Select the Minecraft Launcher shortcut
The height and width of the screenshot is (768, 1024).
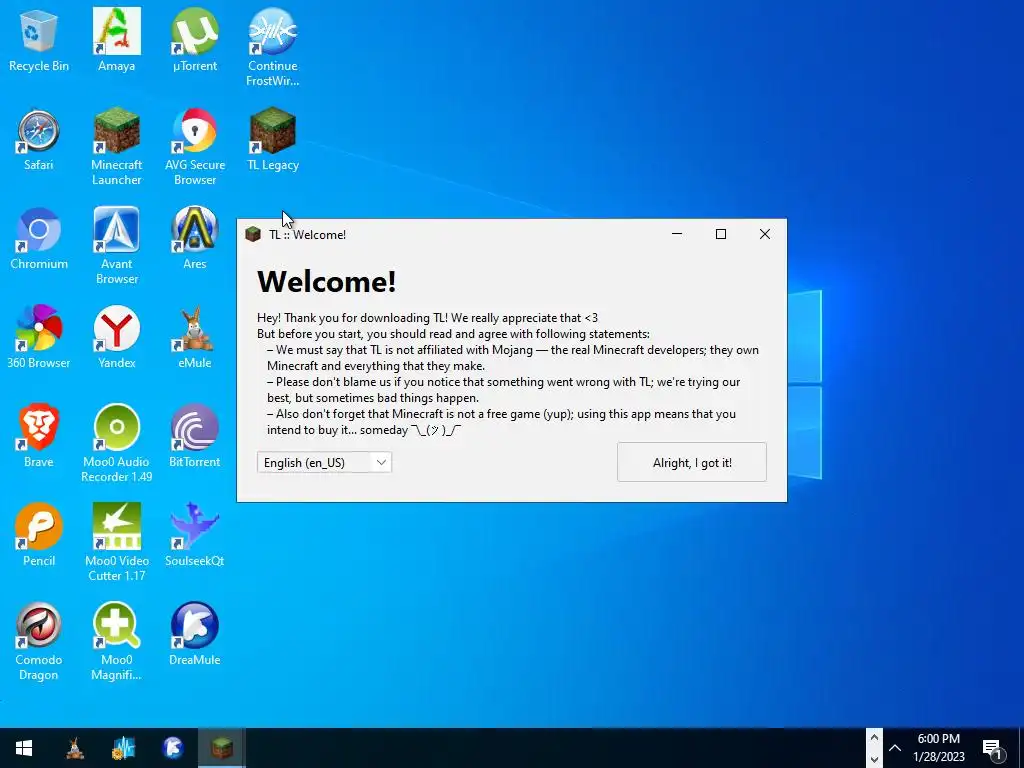click(x=116, y=146)
